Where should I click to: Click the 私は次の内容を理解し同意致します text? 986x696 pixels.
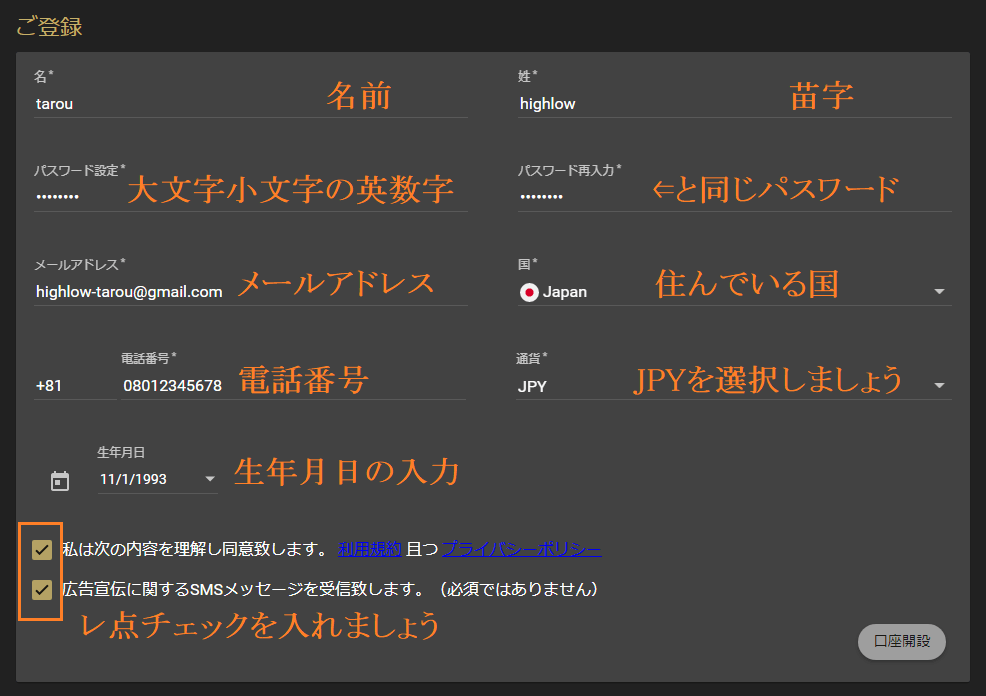pos(194,549)
